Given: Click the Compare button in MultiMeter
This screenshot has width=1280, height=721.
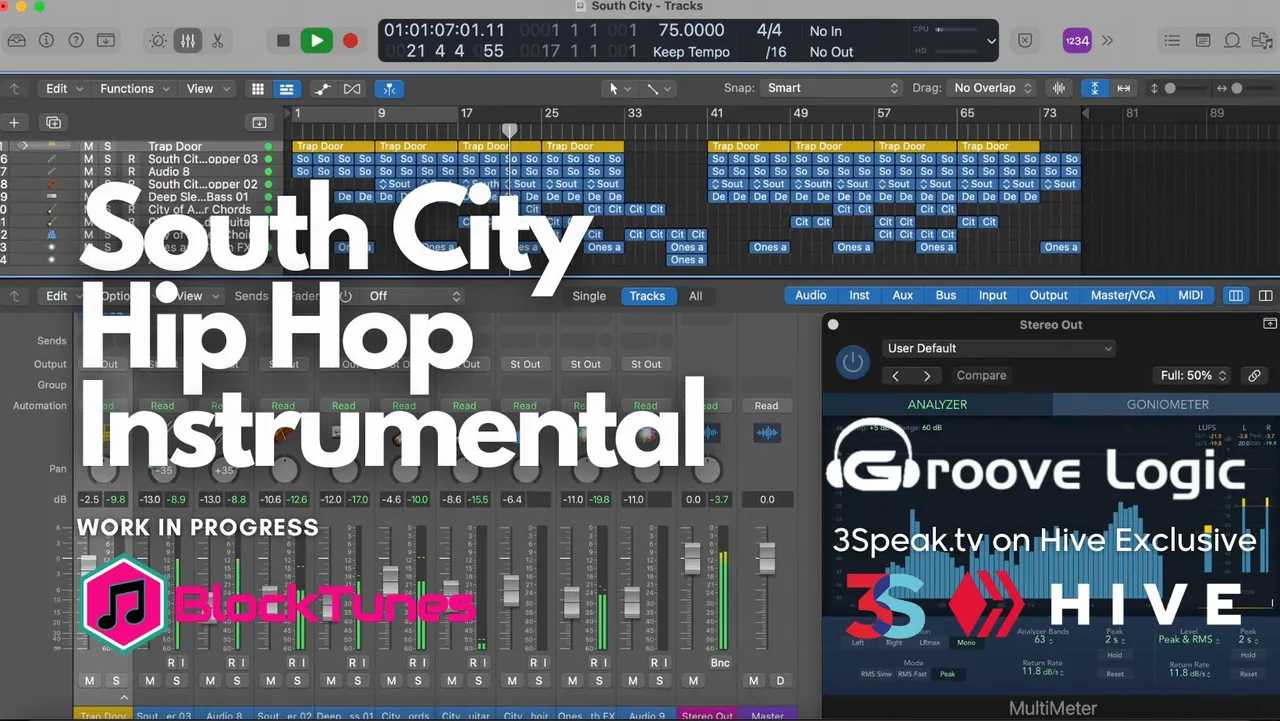Looking at the screenshot, I should click(981, 375).
